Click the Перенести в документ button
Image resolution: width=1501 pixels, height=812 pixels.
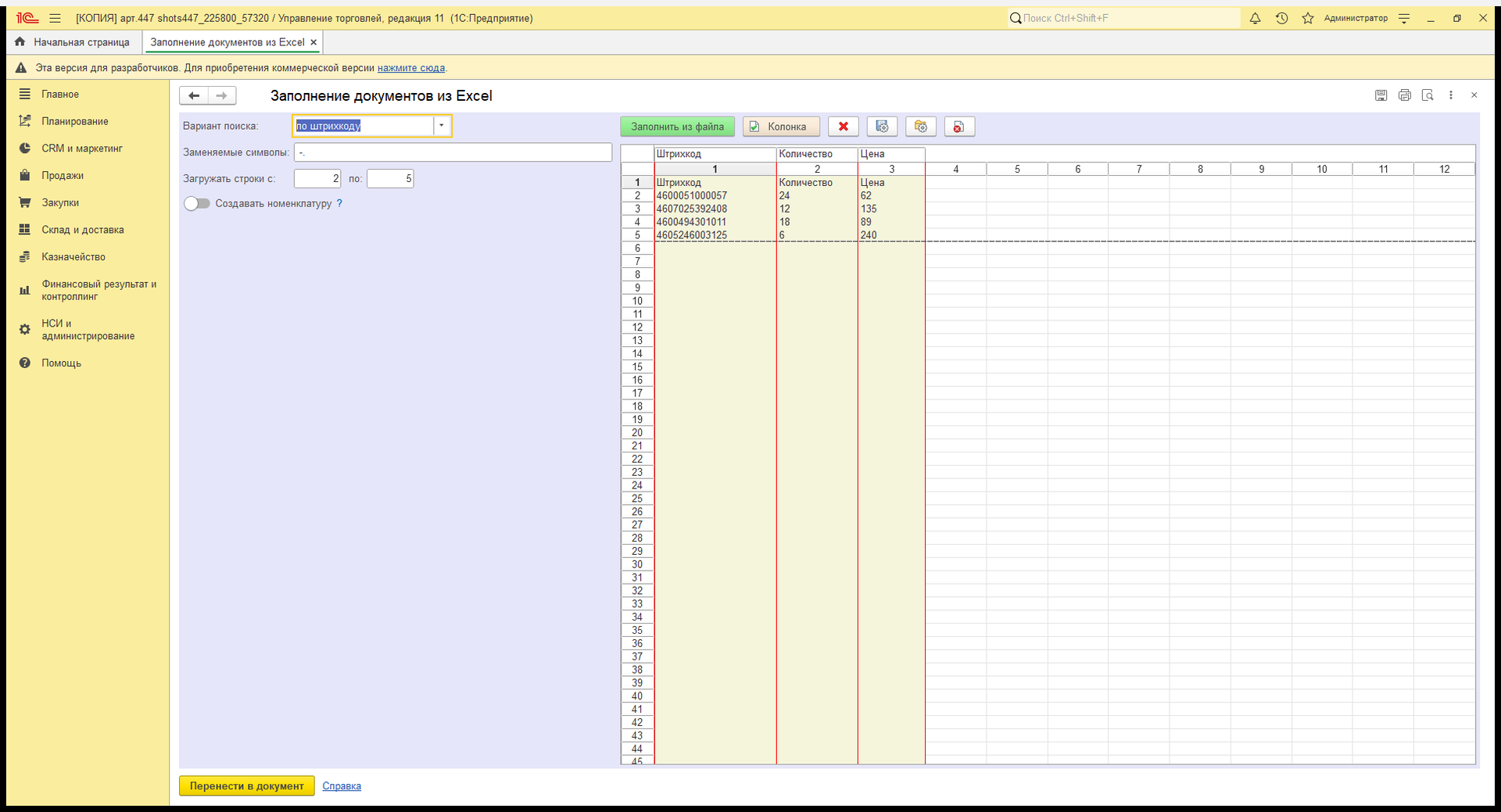pyautogui.click(x=246, y=786)
